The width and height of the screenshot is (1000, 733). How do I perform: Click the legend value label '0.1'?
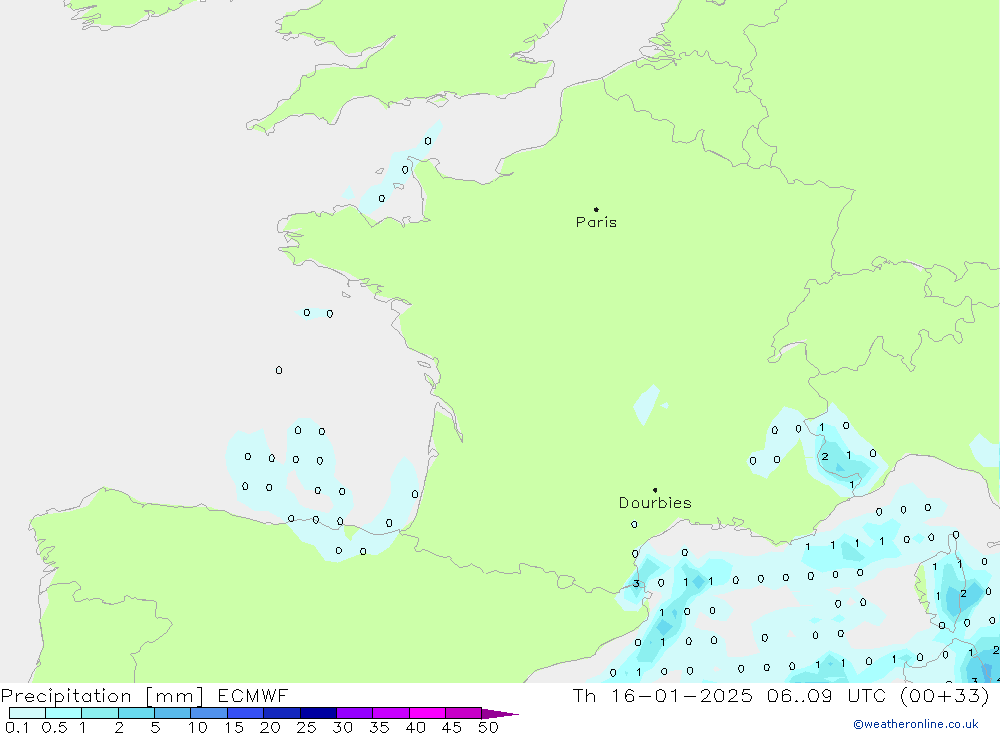[17, 727]
